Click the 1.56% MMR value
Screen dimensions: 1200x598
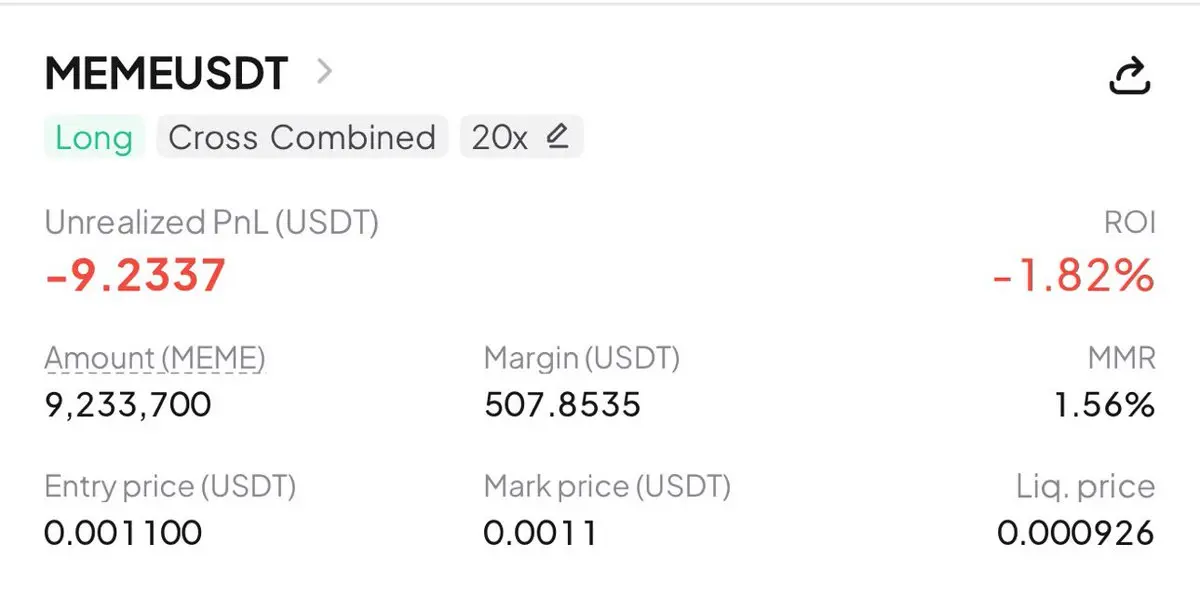[1104, 404]
